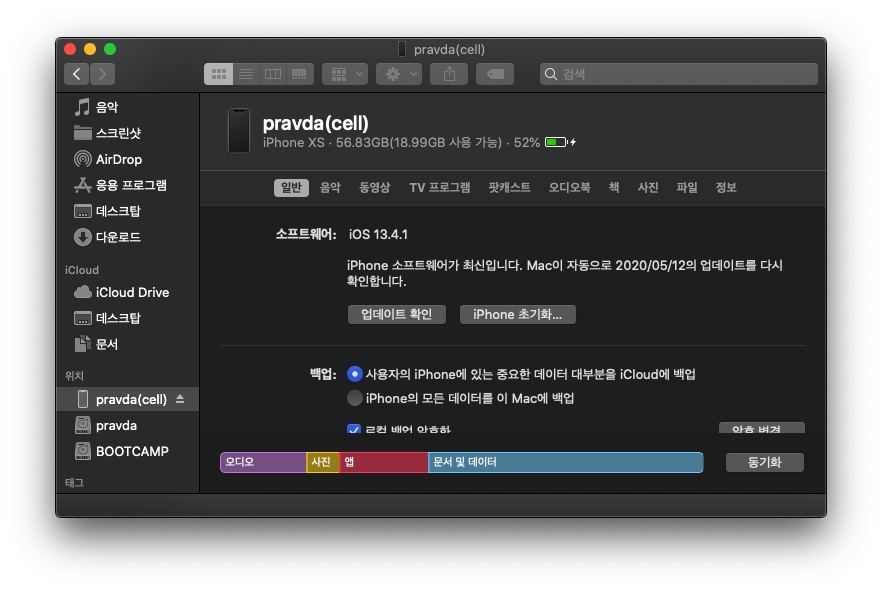Image resolution: width=882 pixels, height=591 pixels.
Task: Toggle the local backup encryption checkbox
Action: [354, 429]
